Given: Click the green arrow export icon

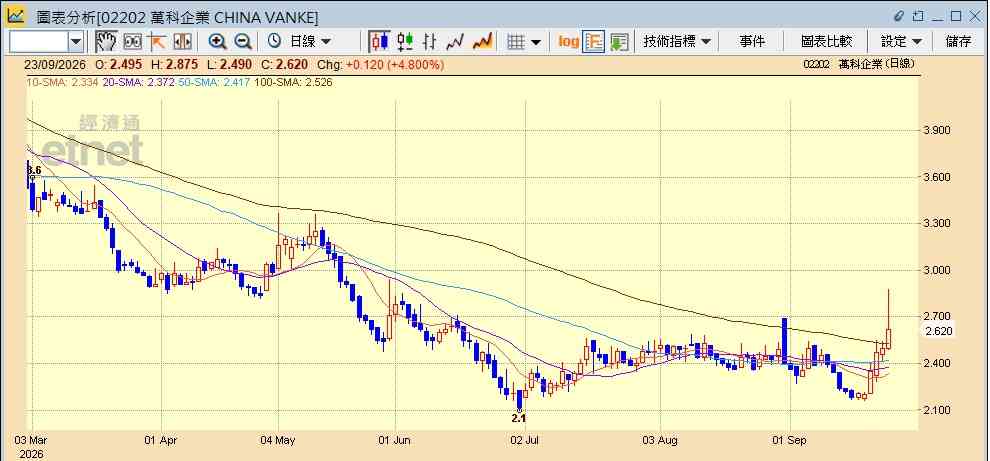Looking at the screenshot, I should pos(619,42).
